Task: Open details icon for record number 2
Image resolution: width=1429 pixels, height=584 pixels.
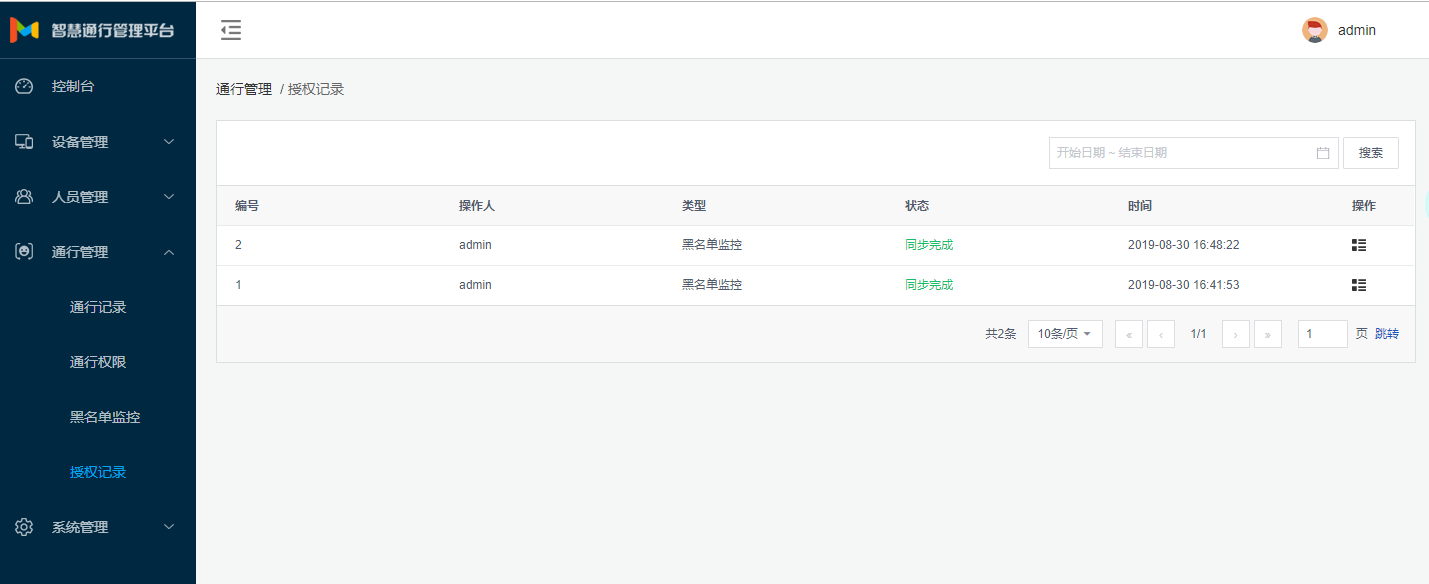Action: [1358, 245]
